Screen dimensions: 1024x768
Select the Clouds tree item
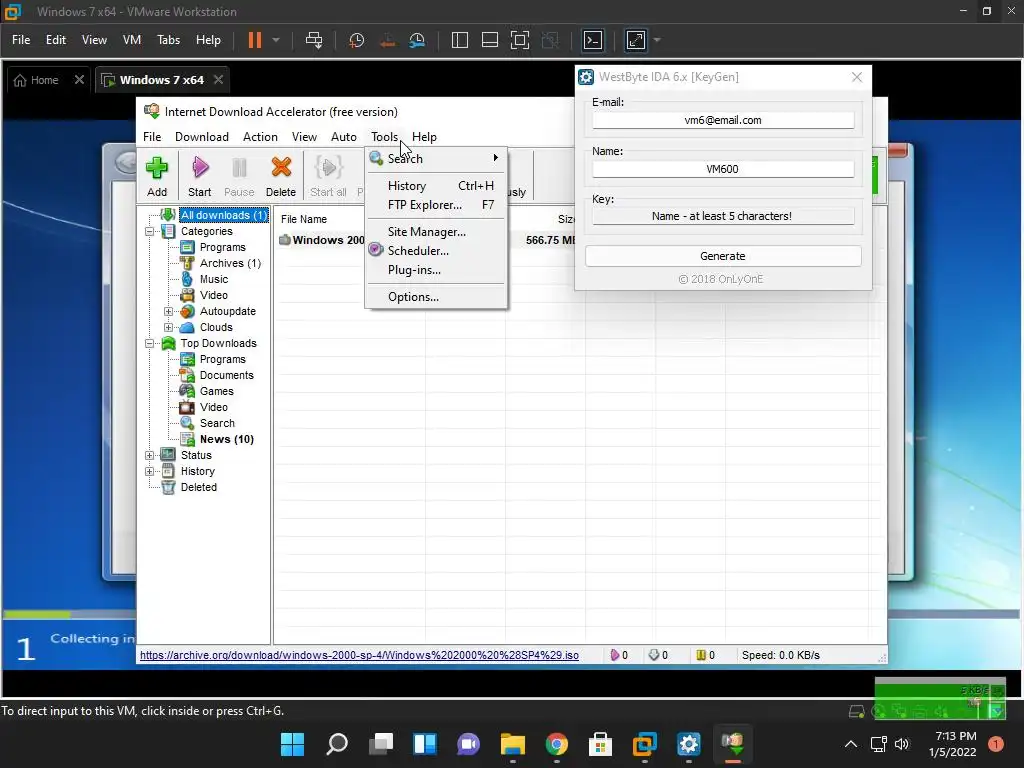pos(216,327)
